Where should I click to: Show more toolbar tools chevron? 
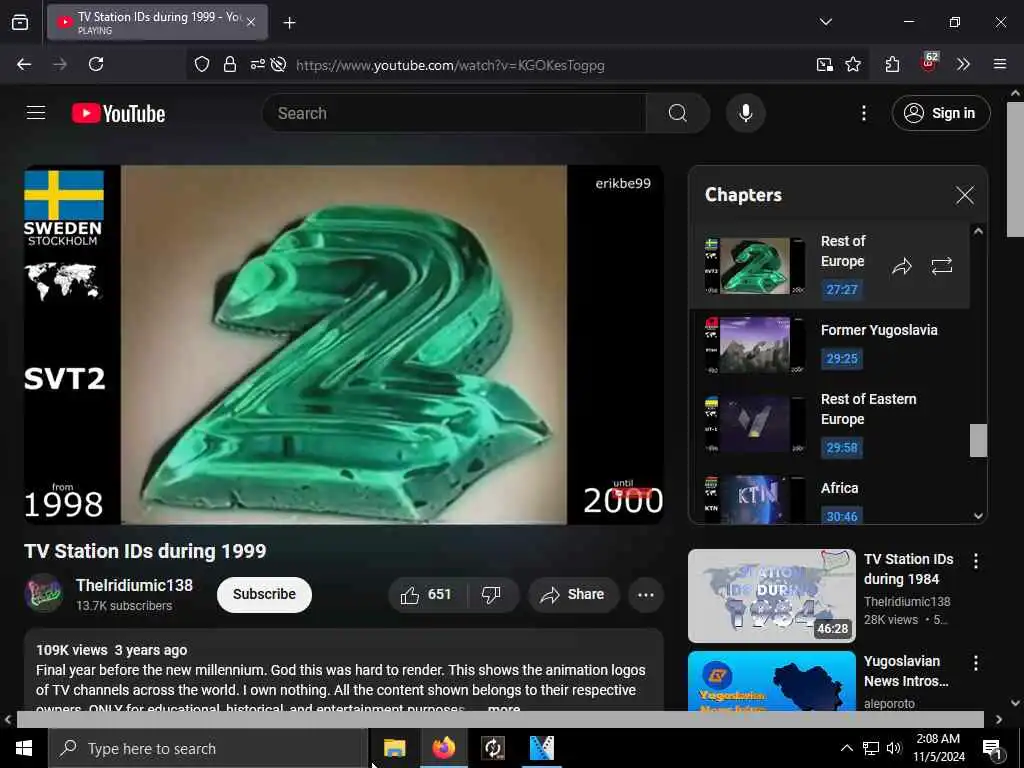963,64
